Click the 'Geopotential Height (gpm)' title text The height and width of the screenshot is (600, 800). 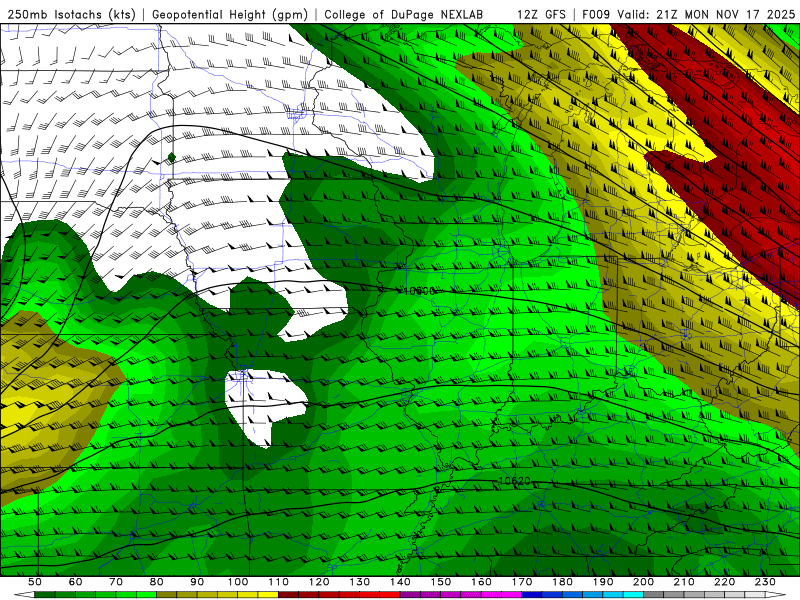230,14
